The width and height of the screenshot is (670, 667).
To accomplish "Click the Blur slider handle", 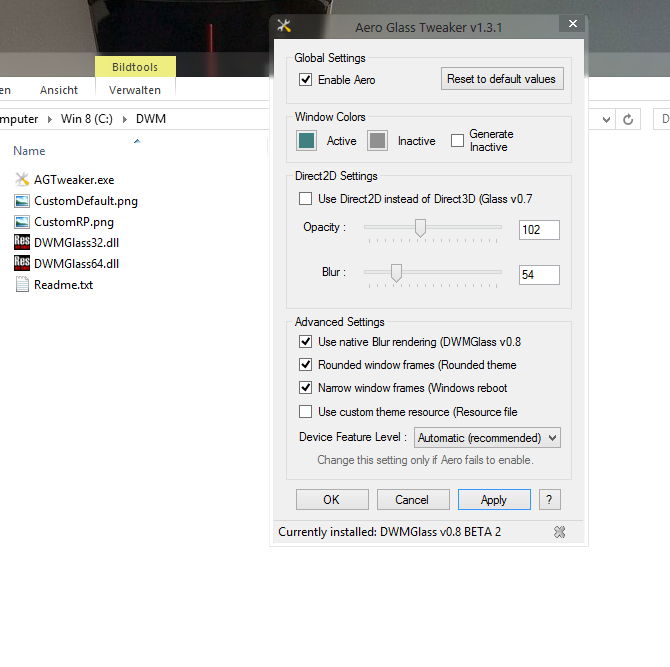I will 397,273.
